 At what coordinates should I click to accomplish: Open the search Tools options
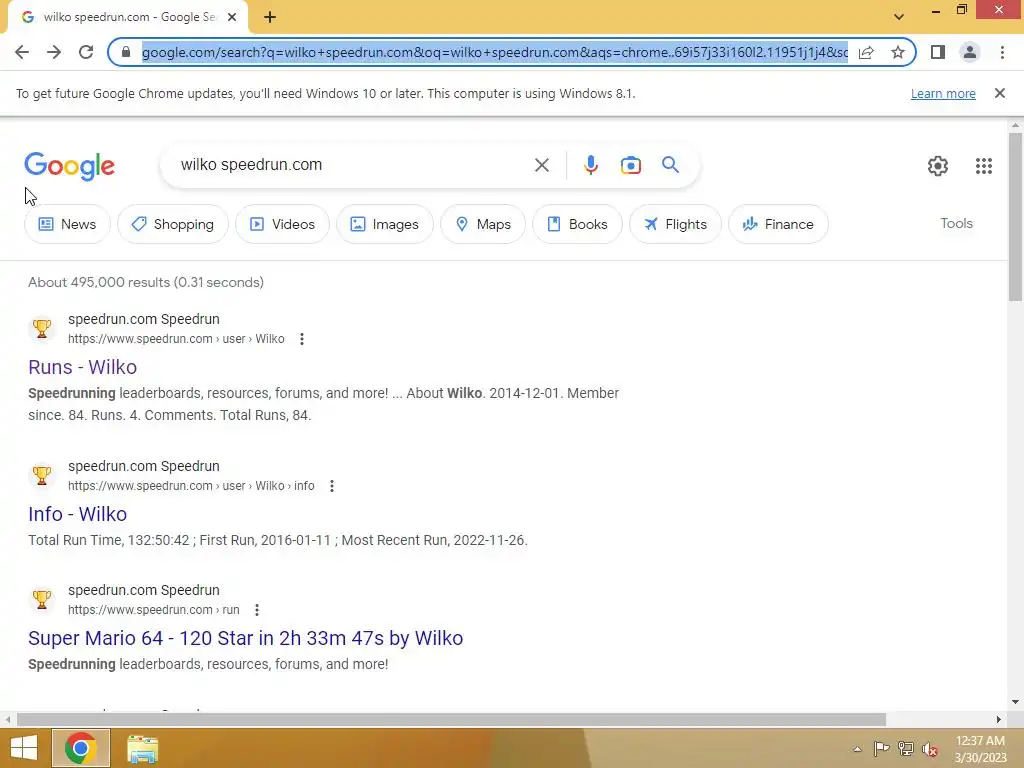click(x=956, y=223)
